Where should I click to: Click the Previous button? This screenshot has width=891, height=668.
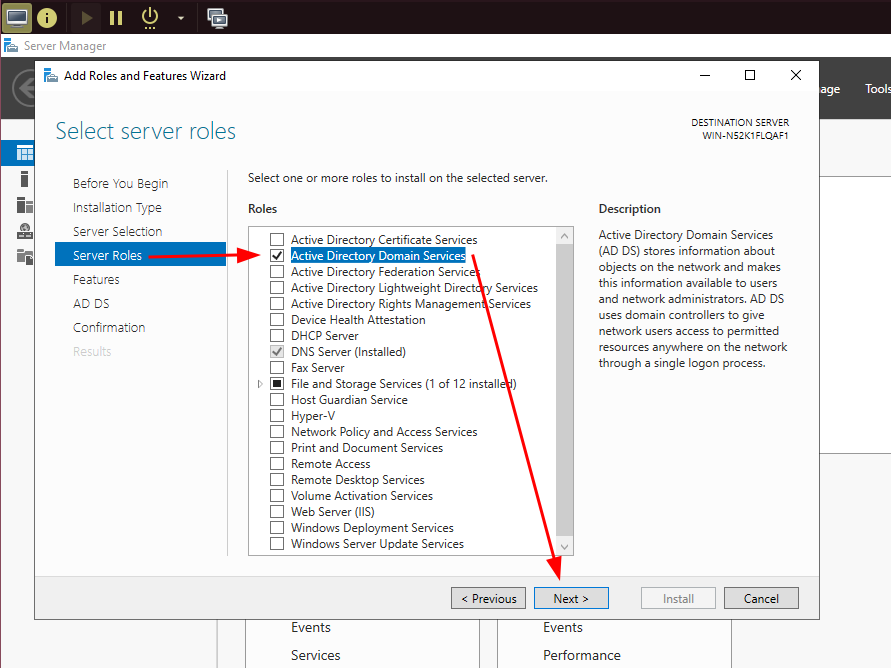489,598
